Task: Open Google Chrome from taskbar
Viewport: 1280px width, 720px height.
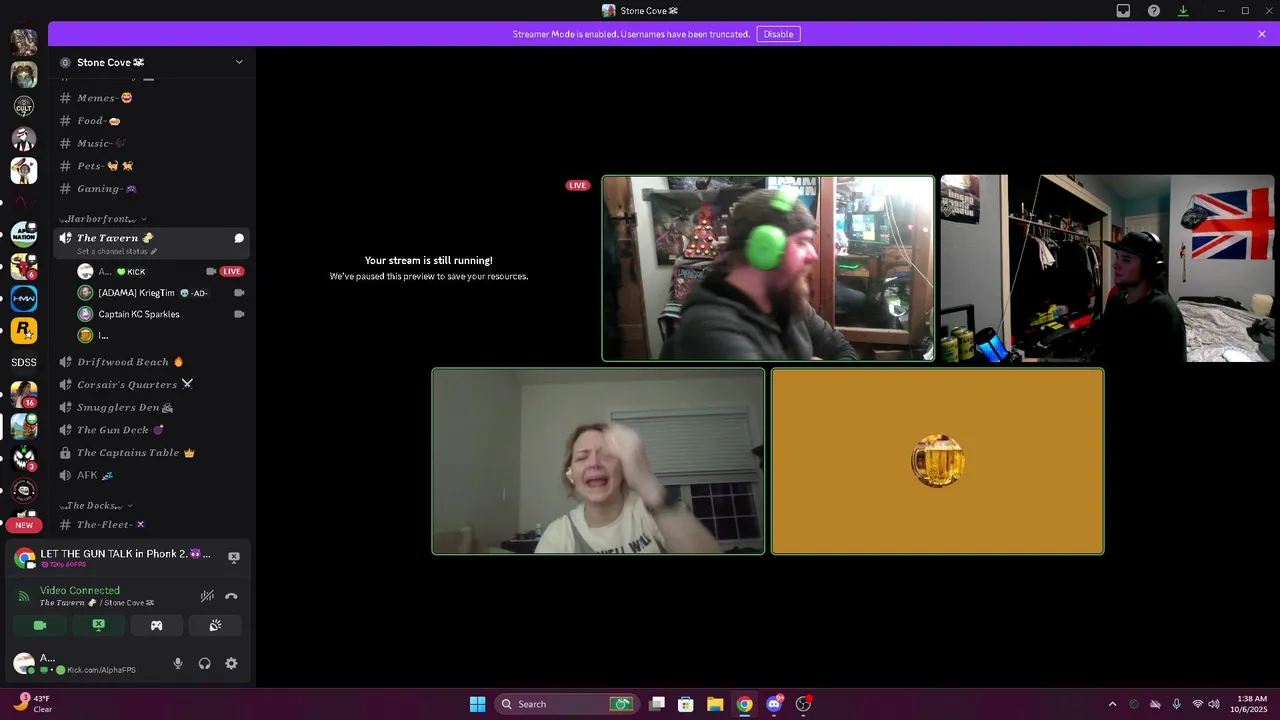Action: [744, 704]
